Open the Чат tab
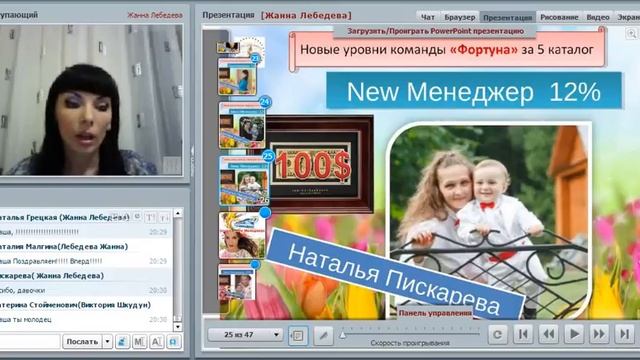Image resolution: width=640 pixels, height=360 pixels. tap(427, 17)
